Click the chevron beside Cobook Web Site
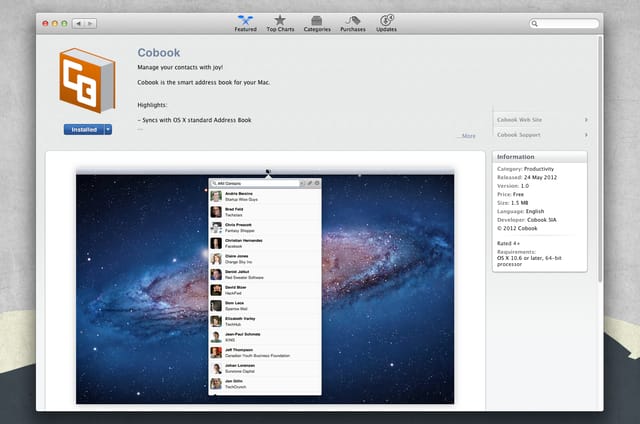 pyautogui.click(x=586, y=120)
